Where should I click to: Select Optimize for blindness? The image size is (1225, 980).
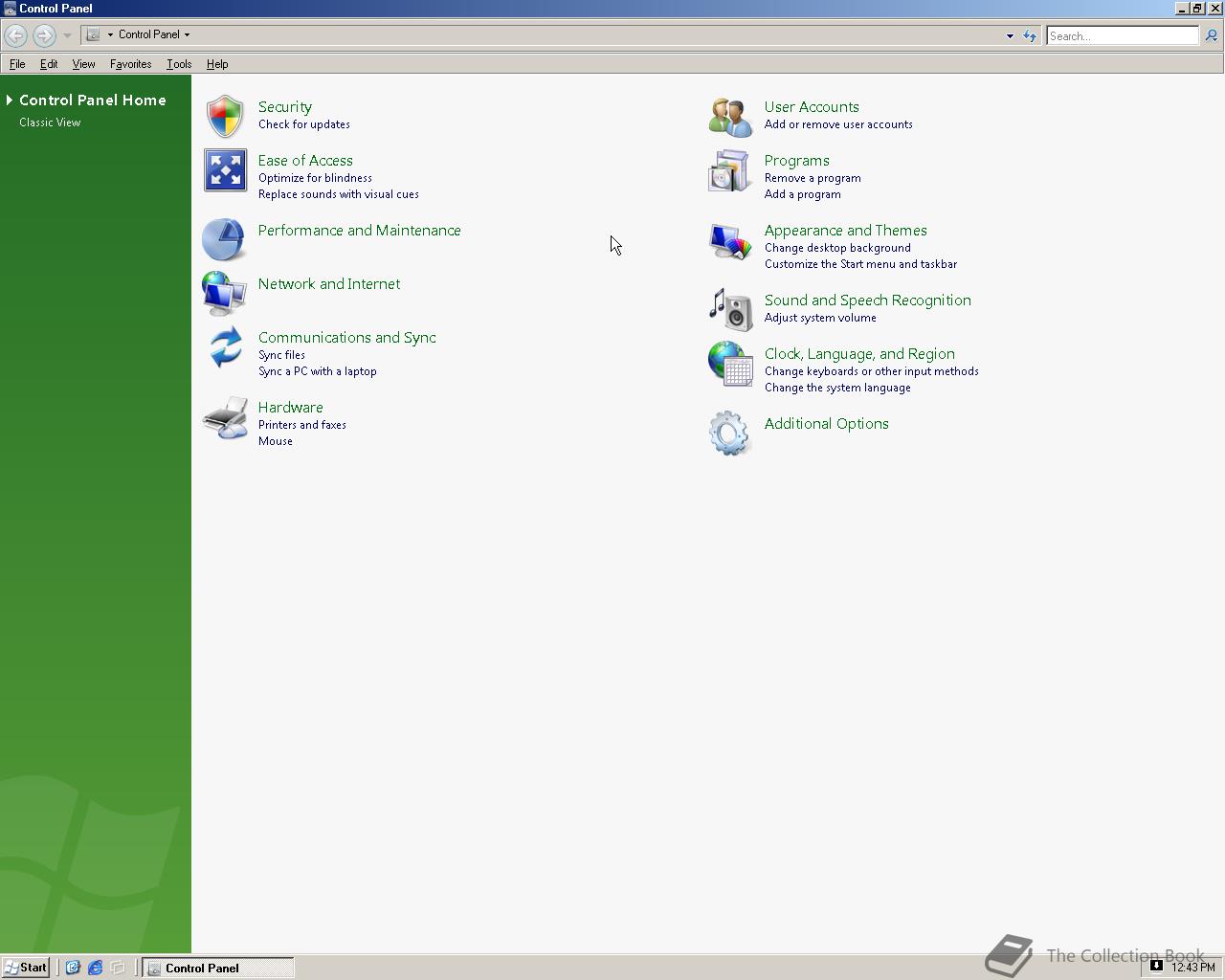tap(315, 178)
